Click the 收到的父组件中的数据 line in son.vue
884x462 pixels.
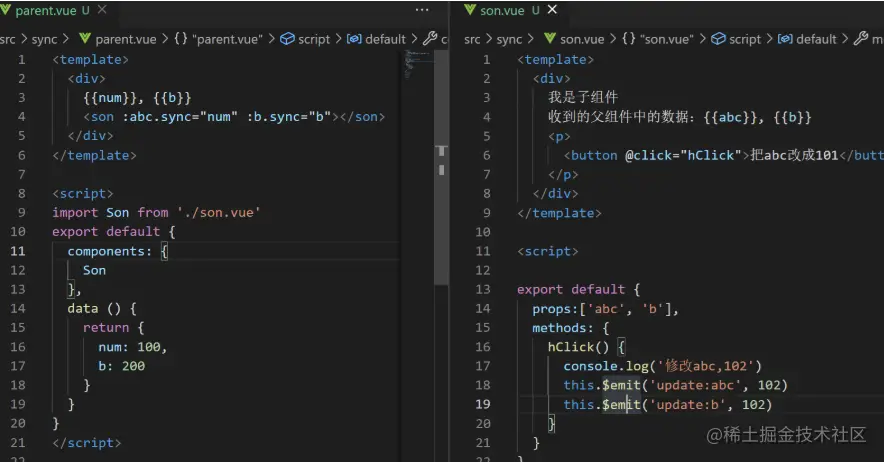[x=679, y=117]
